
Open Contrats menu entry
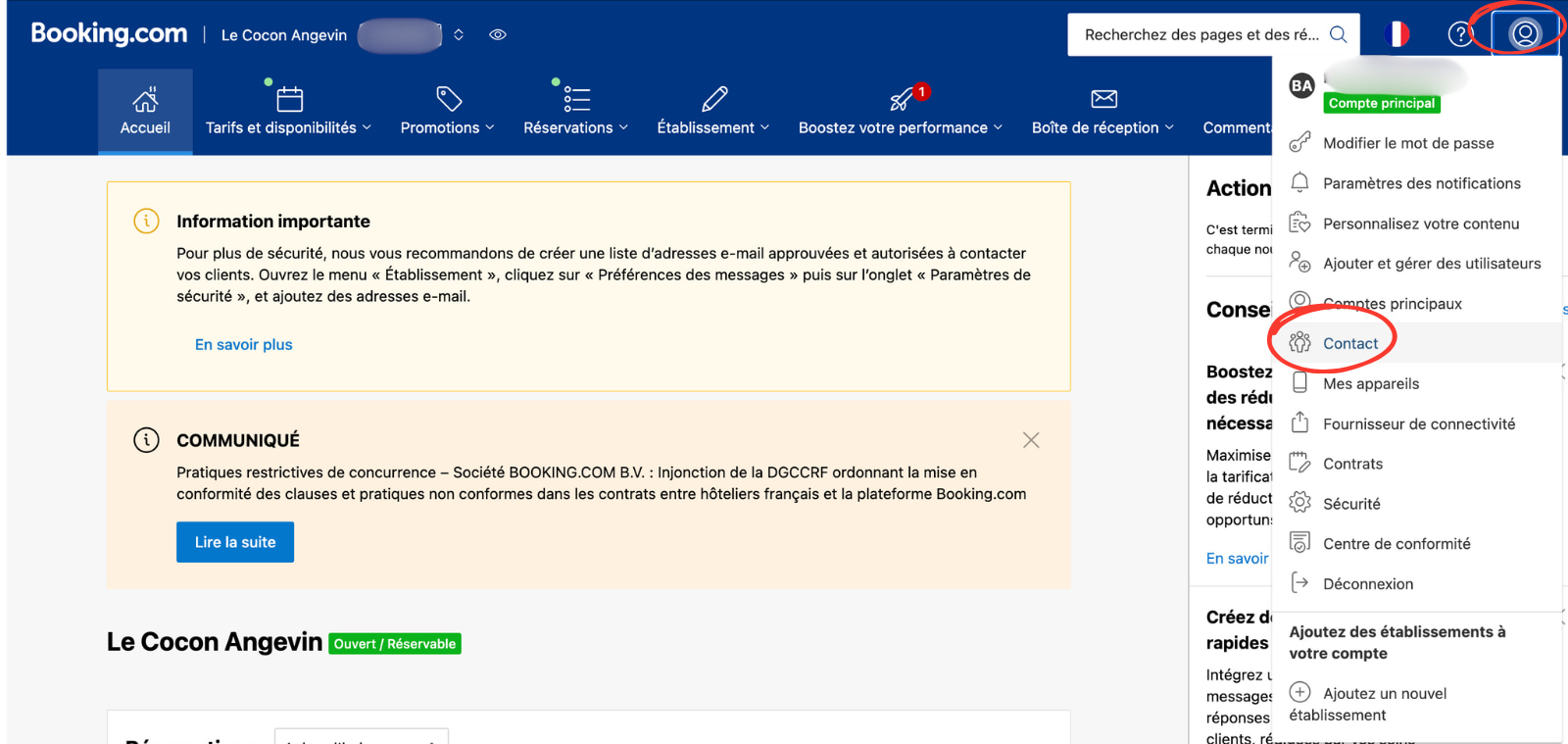point(1352,464)
